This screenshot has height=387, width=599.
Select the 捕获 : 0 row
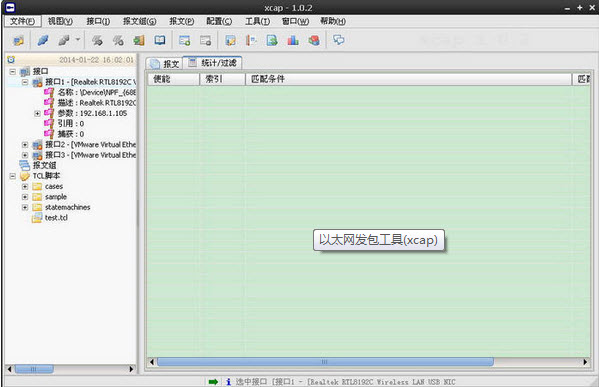[x=64, y=134]
